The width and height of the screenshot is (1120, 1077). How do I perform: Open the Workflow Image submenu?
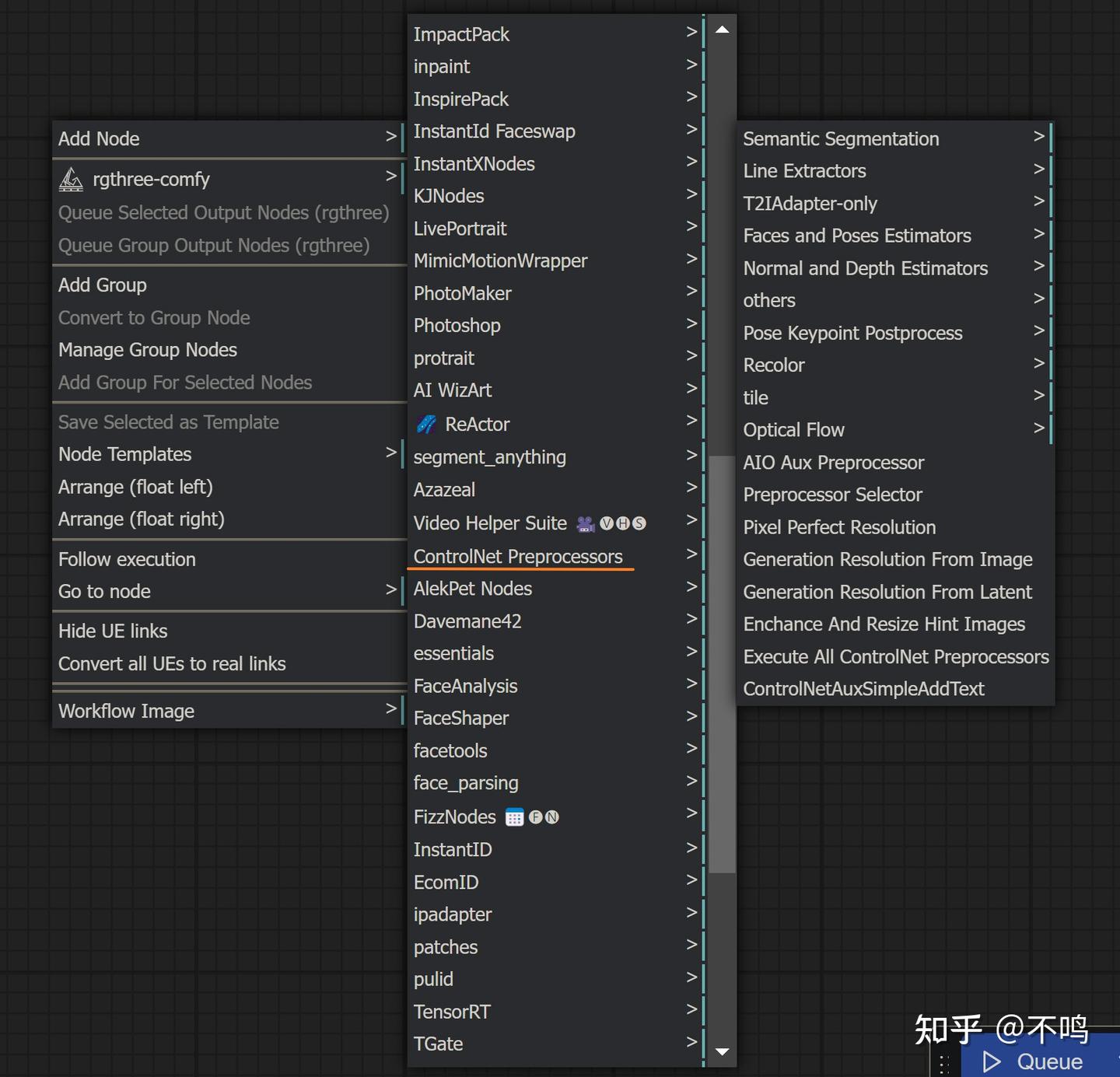pos(229,711)
